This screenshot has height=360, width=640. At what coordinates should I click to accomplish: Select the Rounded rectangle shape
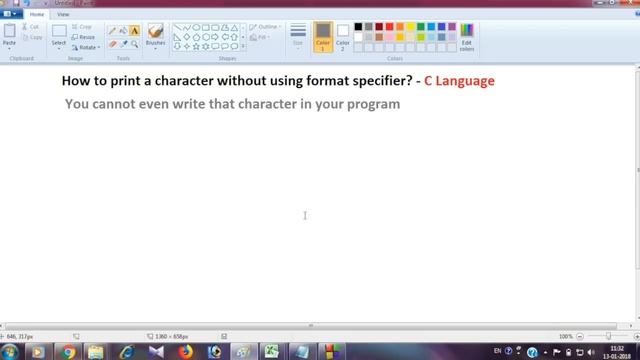point(215,28)
